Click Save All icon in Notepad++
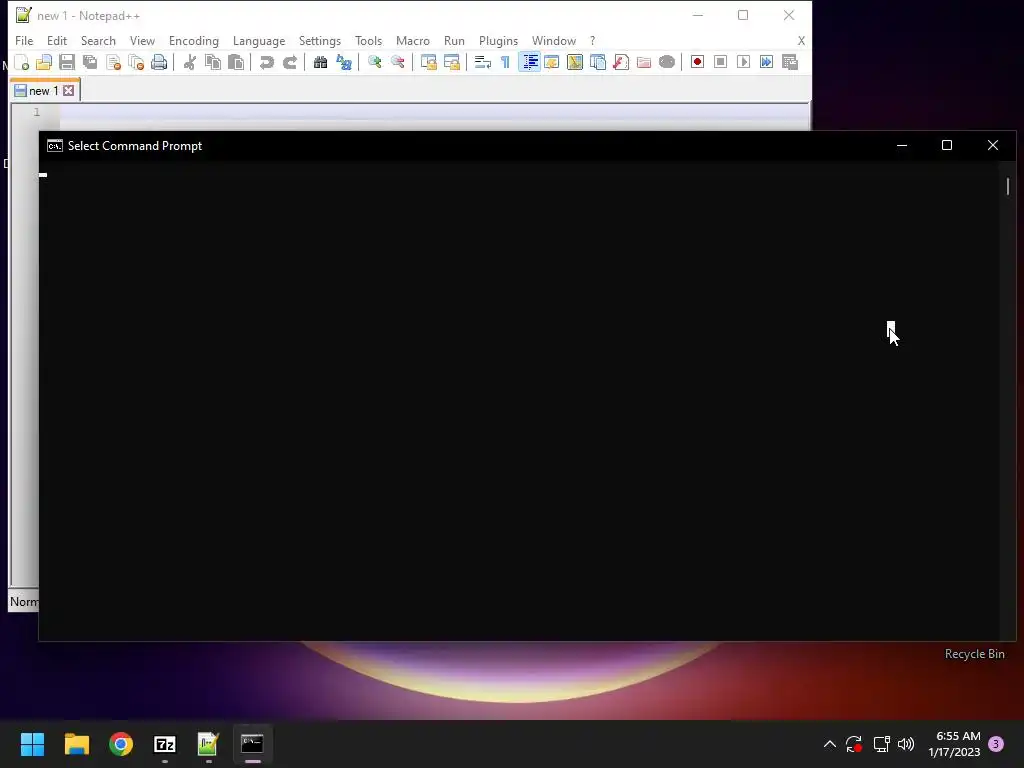Screen dimensions: 1024x768 [x=89, y=62]
